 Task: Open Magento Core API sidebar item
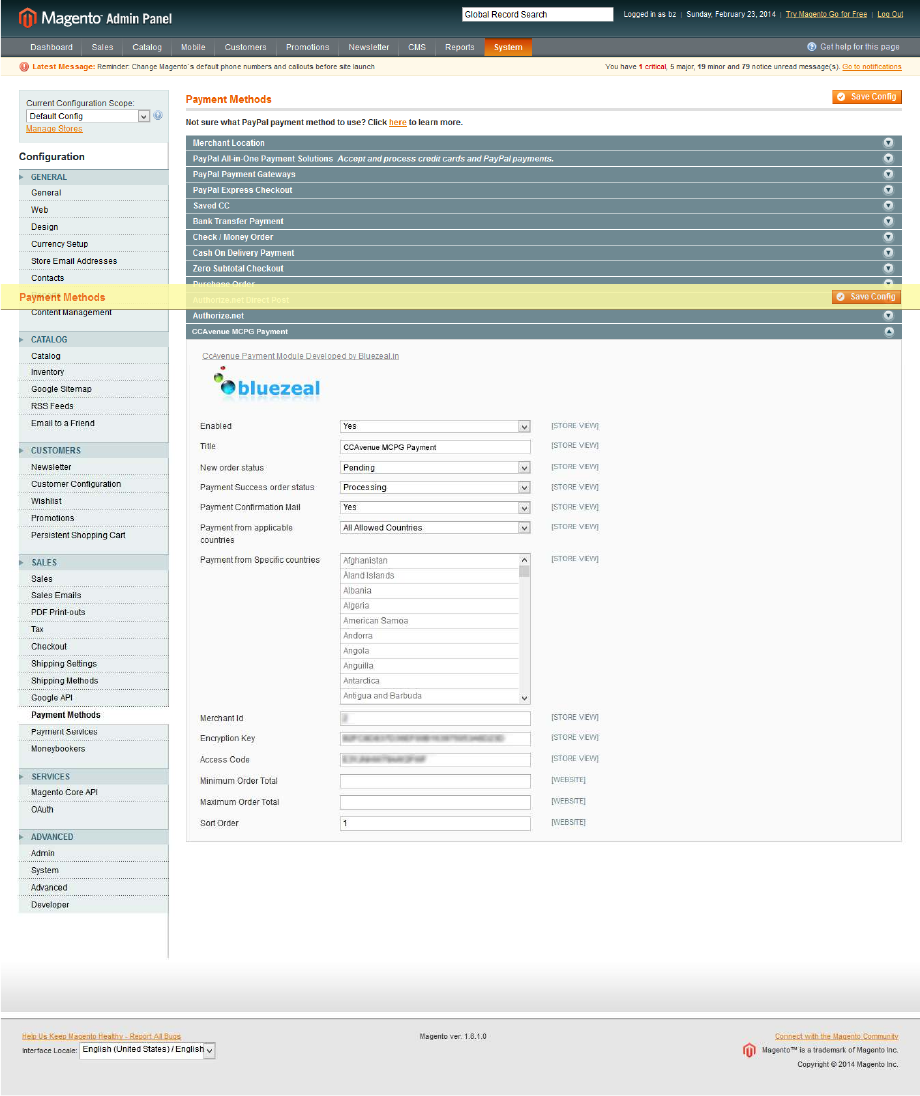coord(64,793)
